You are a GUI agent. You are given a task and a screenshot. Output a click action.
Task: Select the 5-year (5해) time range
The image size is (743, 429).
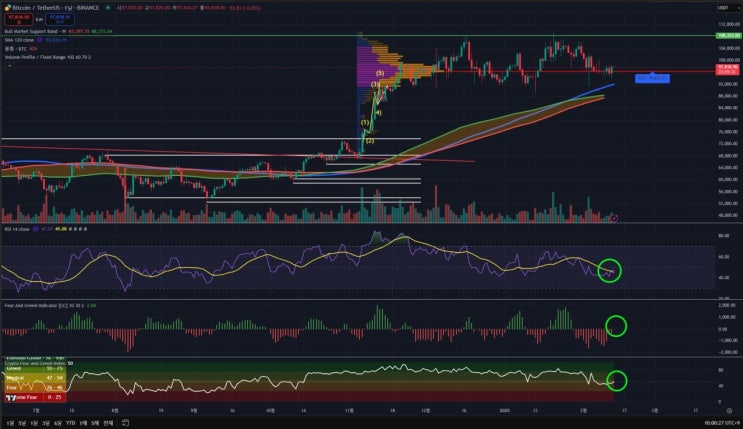pyautogui.click(x=95, y=423)
